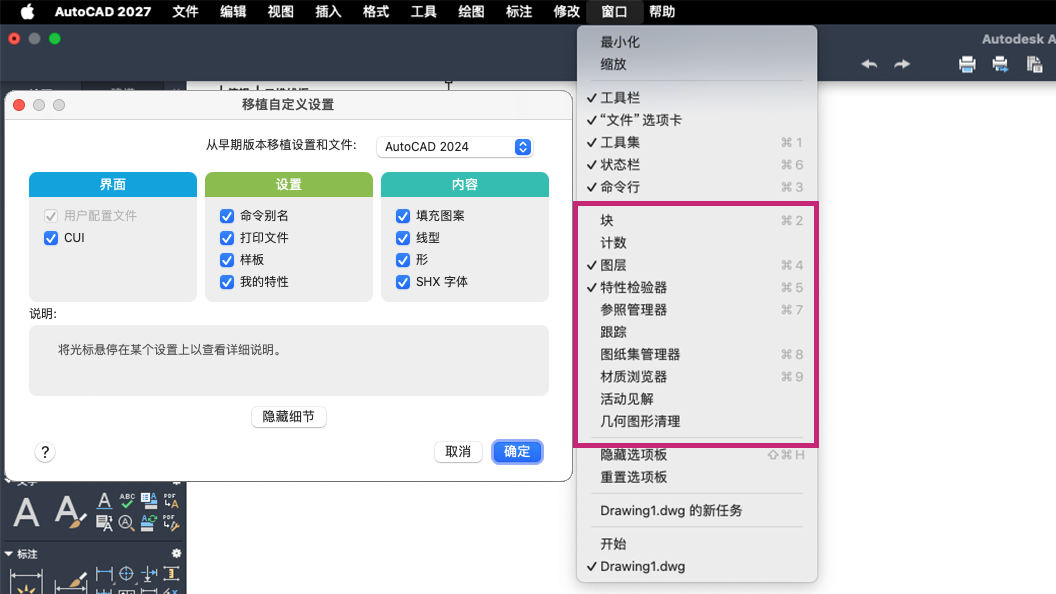The height and width of the screenshot is (594, 1056).
Task: Toggle the 命令别名 checkbox
Action: point(227,216)
